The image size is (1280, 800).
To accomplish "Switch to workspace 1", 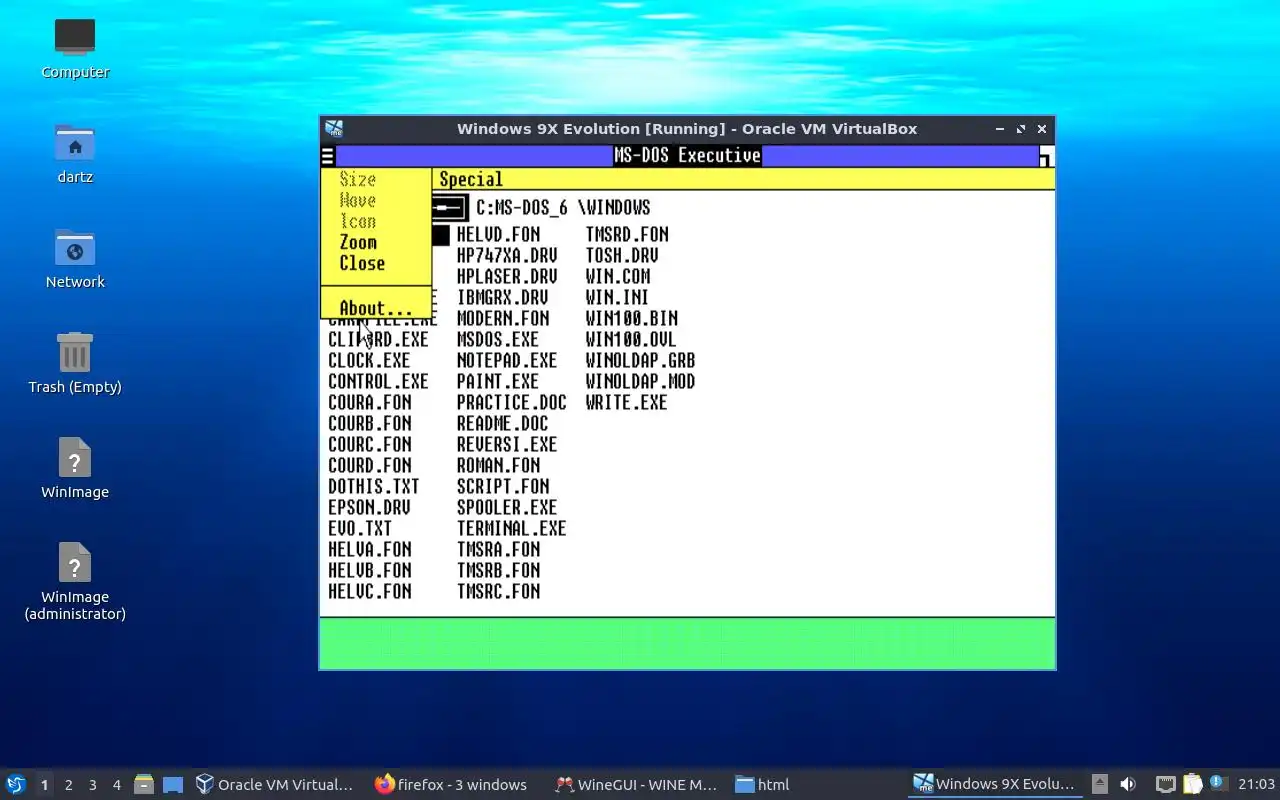I will [x=44, y=785].
